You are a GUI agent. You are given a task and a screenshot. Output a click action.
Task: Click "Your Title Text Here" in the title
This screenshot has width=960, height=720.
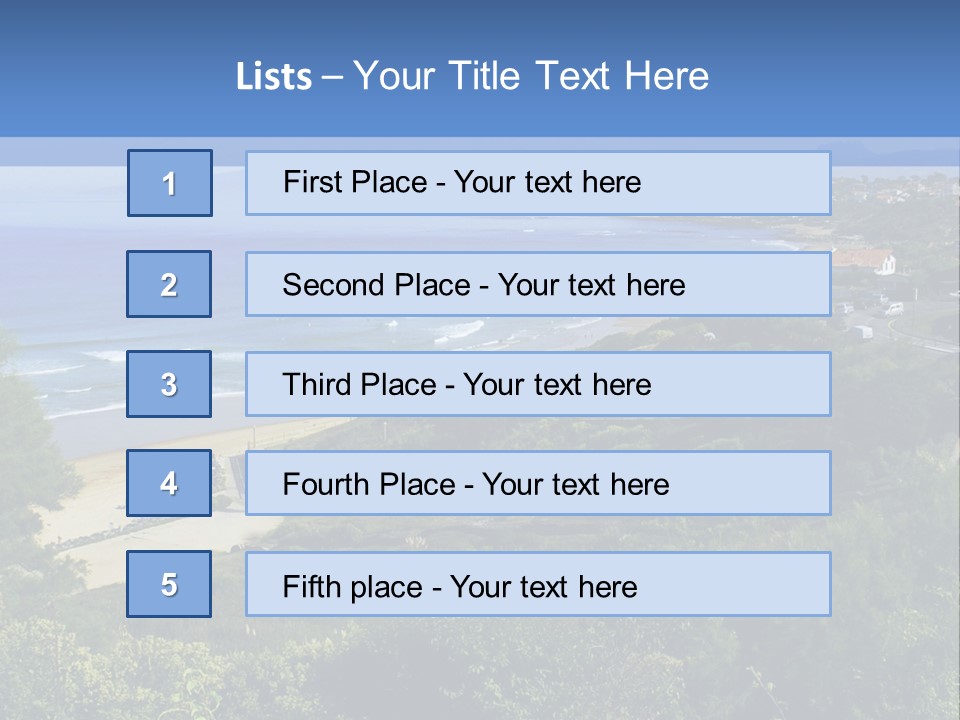531,77
